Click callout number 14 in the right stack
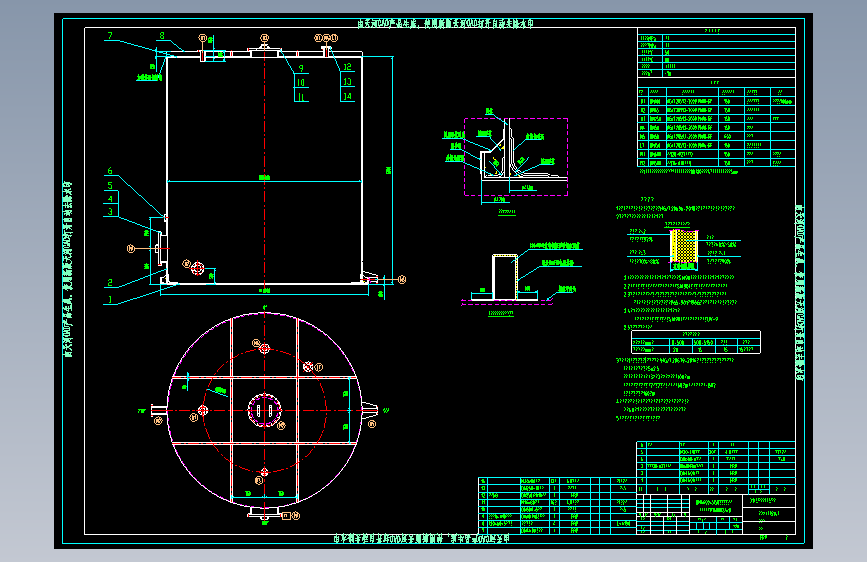This screenshot has height=562, width=867. (x=347, y=96)
